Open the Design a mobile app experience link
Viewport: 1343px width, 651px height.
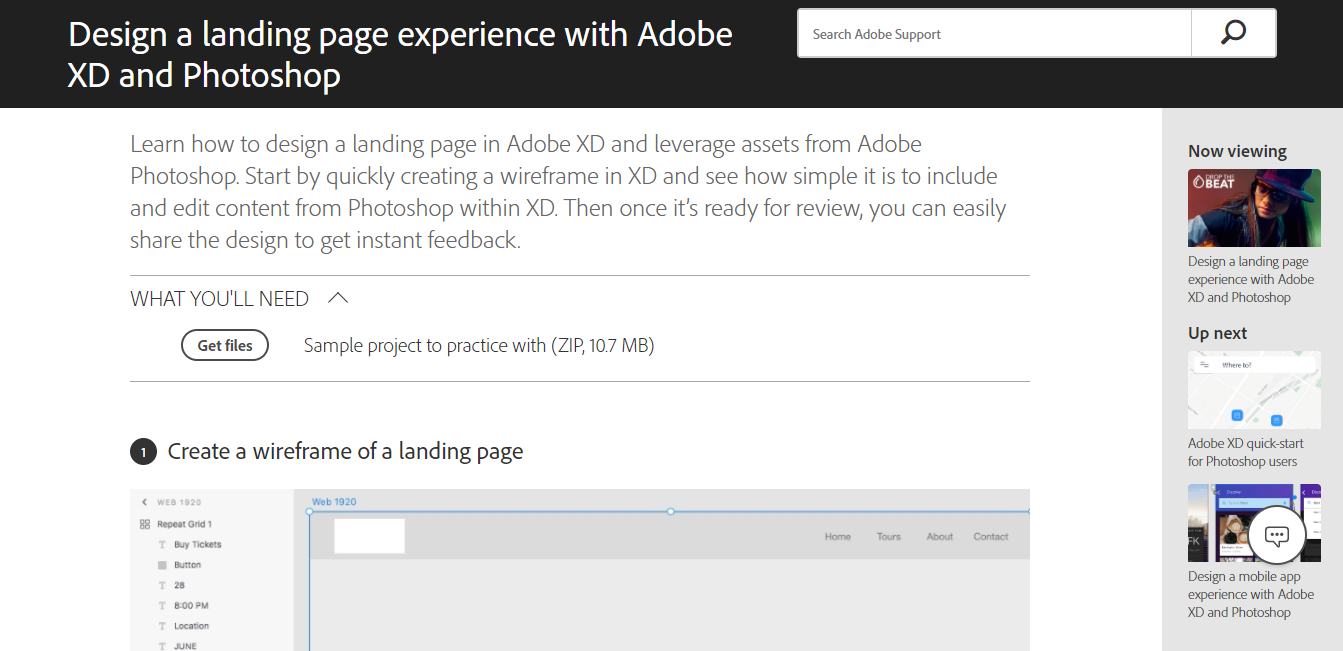click(1251, 594)
